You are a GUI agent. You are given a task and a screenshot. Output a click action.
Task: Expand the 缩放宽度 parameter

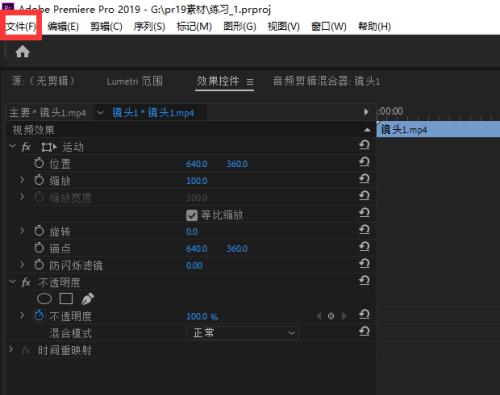pyautogui.click(x=22, y=197)
